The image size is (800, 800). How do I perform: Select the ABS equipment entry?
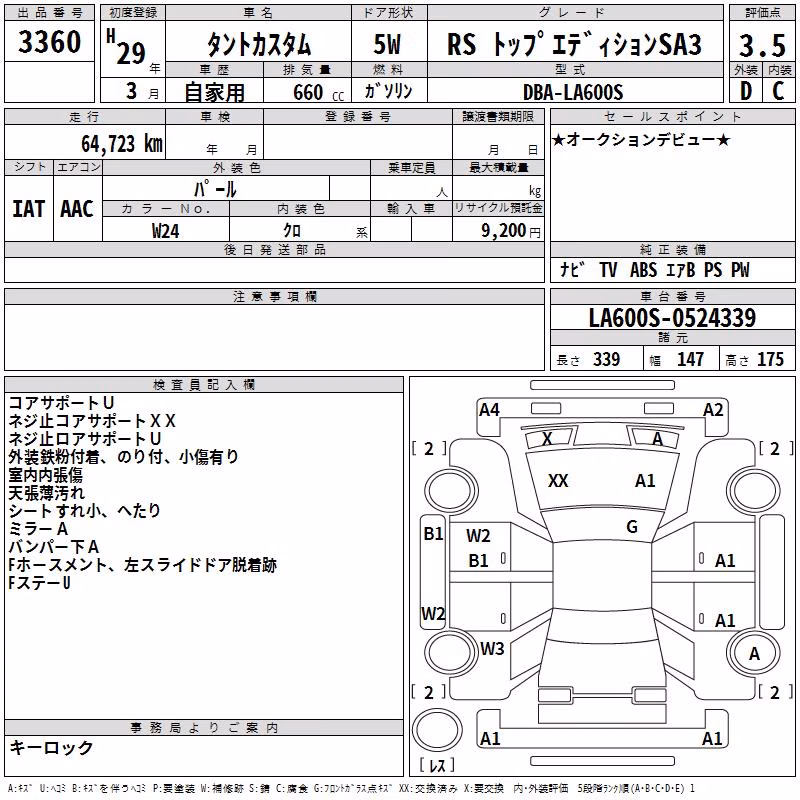[643, 269]
